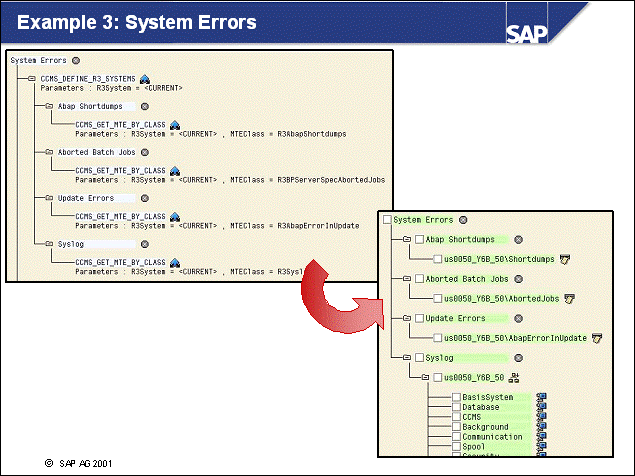
Task: Click the gray circle icon beside right-panel Syslog
Action: (516, 357)
